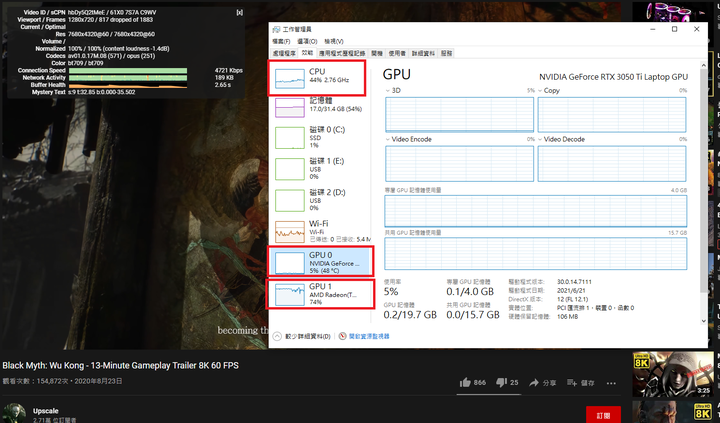The width and height of the screenshot is (720, 423).
Task: Select 磁碟 1 (E:) USB entry
Action: [320, 168]
